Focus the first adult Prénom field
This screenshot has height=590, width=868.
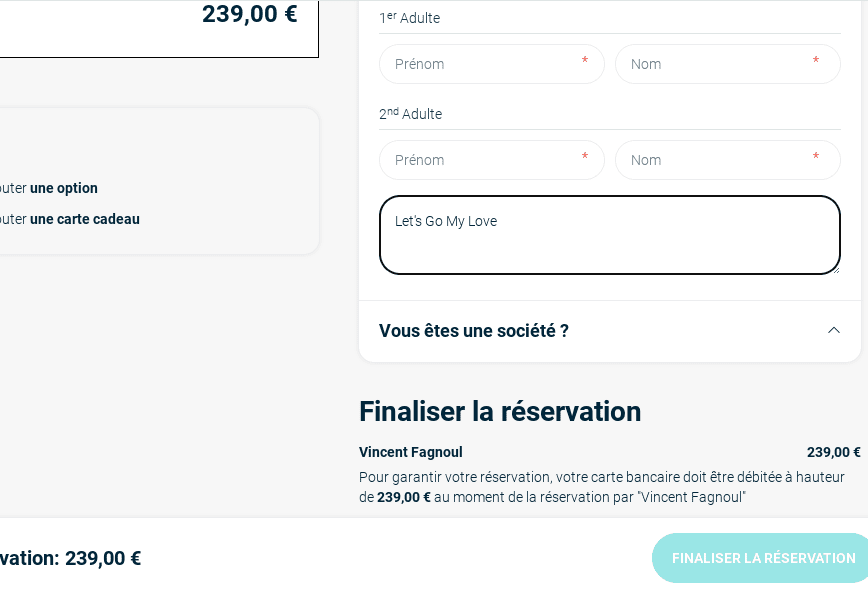(492, 64)
